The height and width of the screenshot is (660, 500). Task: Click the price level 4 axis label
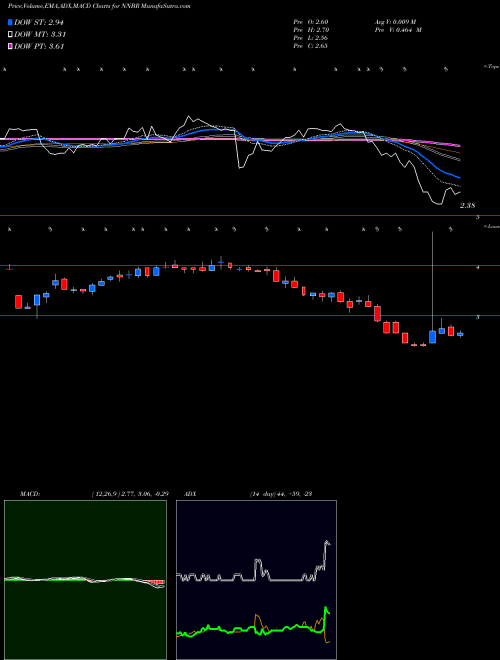[478, 267]
